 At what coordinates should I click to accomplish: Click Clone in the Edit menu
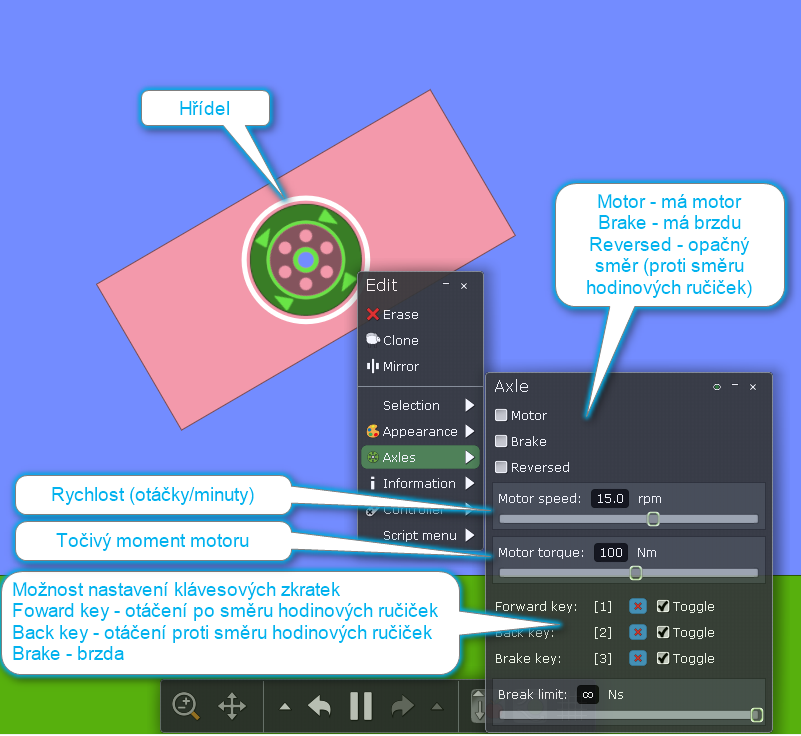400,340
